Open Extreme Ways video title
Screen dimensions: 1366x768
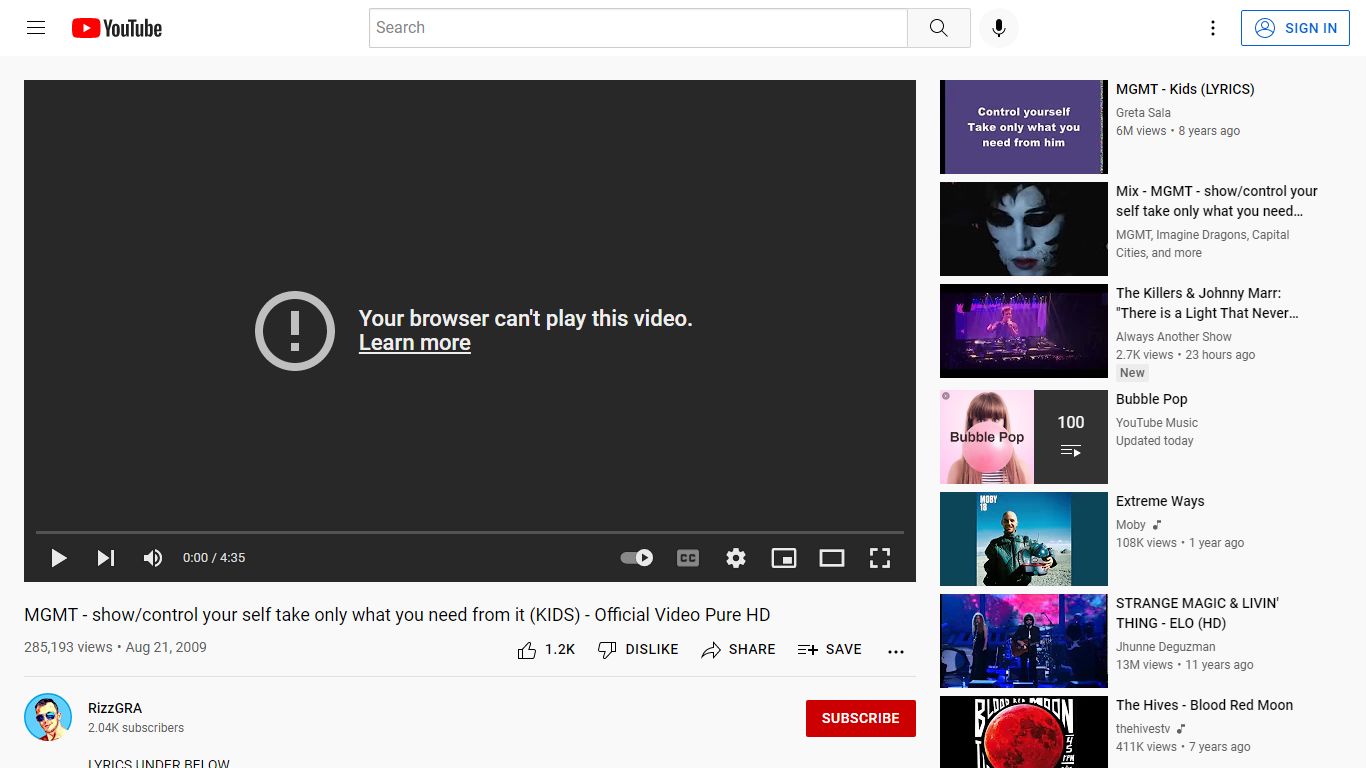[x=1160, y=501]
